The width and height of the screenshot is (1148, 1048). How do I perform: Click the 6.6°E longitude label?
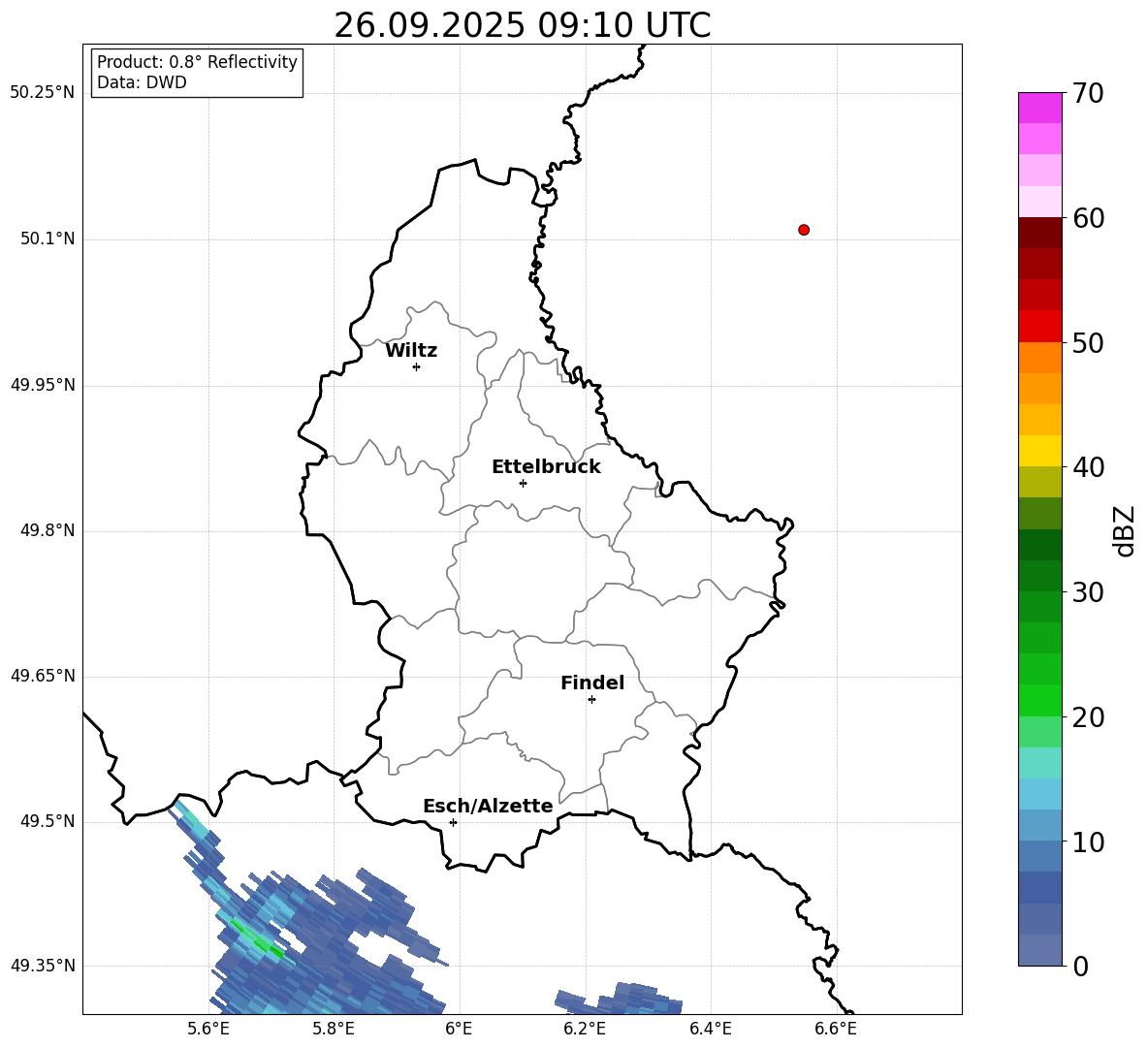coord(836,1029)
